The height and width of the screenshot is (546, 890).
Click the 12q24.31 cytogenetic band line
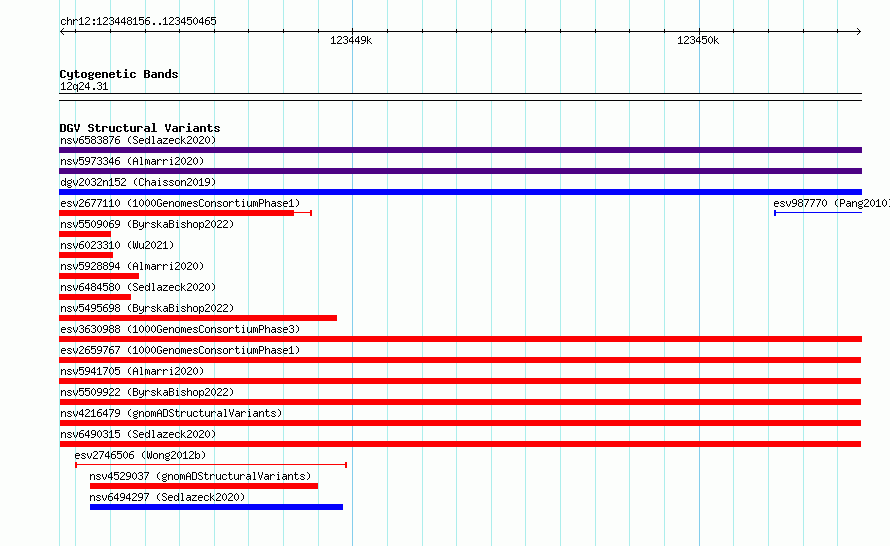460,97
